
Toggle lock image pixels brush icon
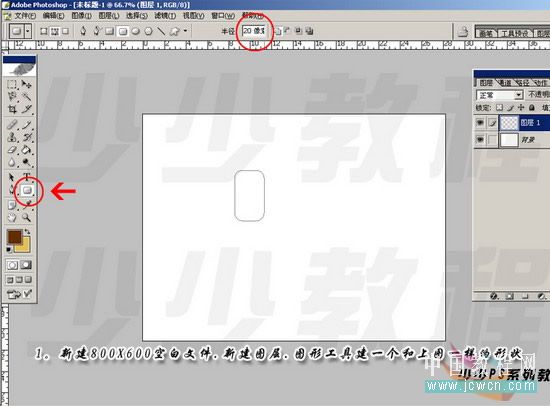pos(511,107)
